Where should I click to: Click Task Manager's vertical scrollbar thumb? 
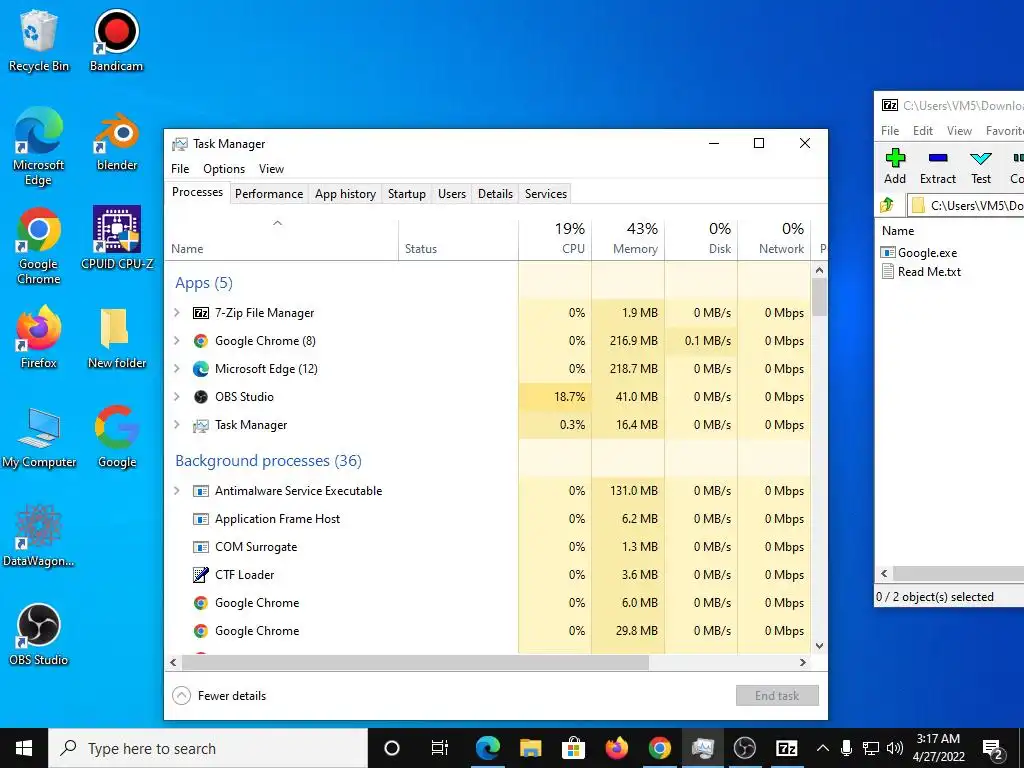coord(820,297)
